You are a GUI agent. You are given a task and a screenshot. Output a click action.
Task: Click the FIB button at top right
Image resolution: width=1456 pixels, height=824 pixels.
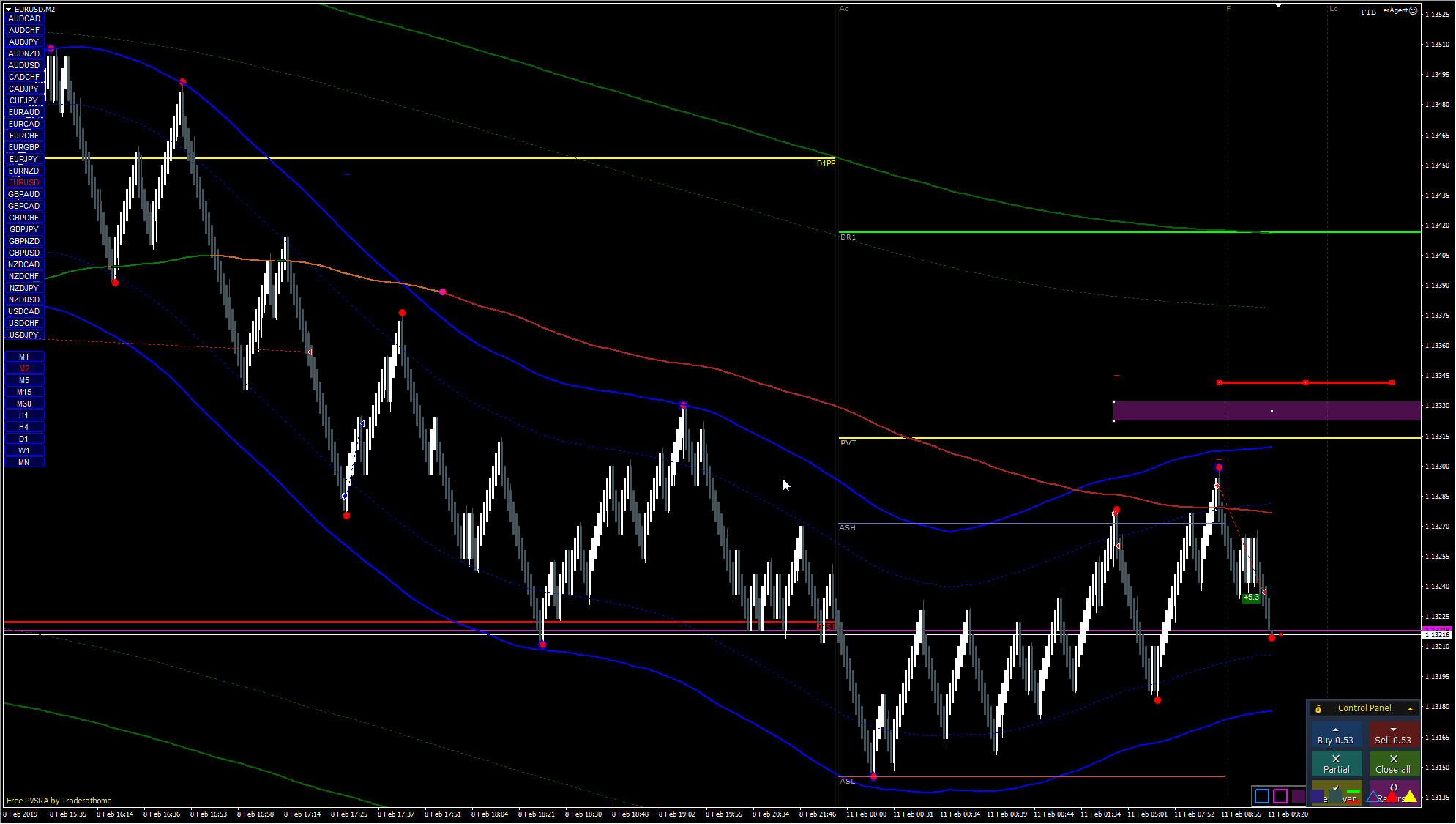click(1368, 12)
